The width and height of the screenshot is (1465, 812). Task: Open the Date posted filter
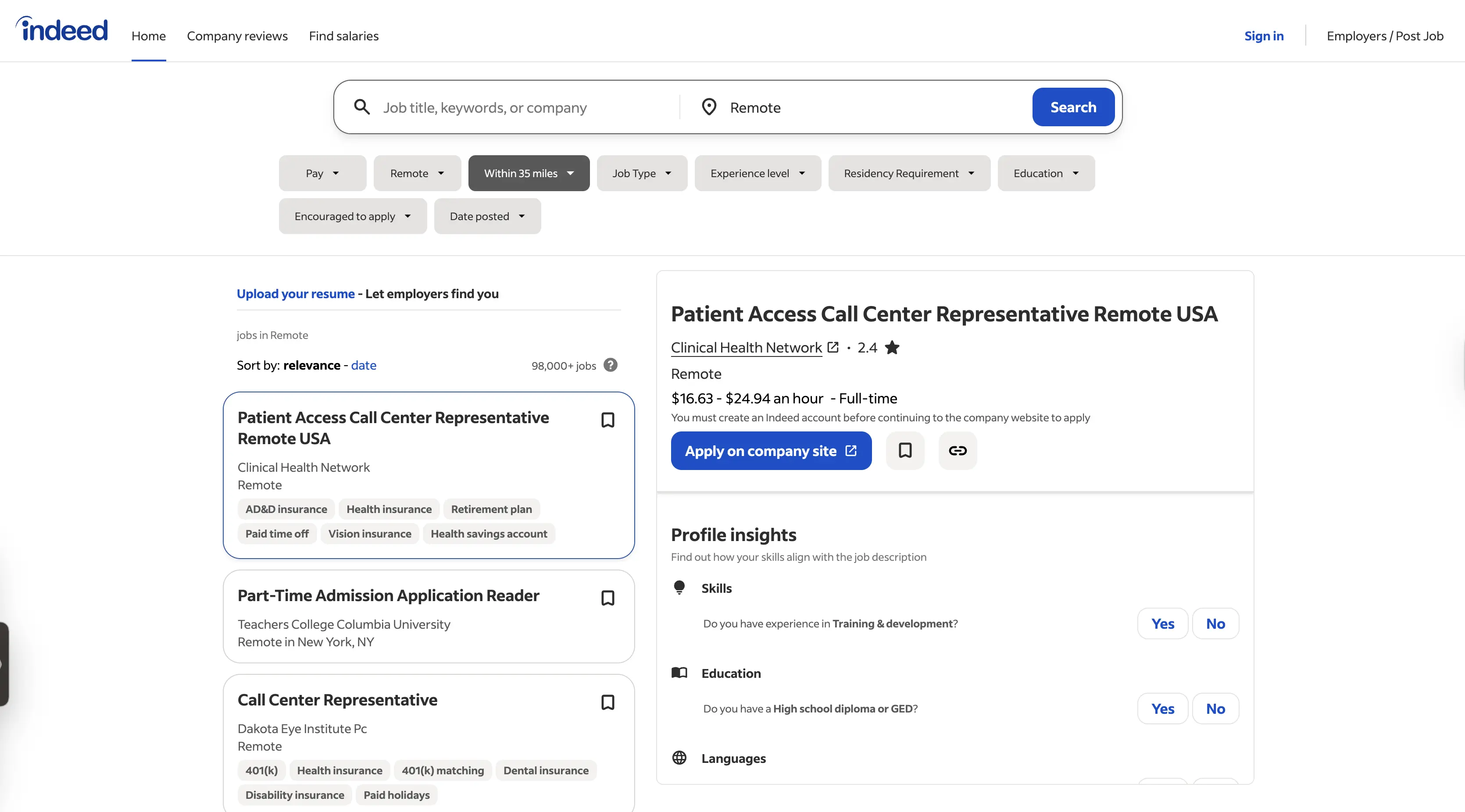pyautogui.click(x=487, y=216)
